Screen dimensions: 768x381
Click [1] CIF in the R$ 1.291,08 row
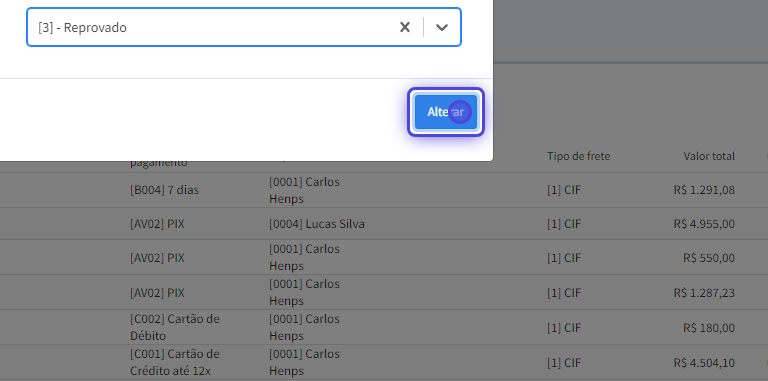pos(564,190)
